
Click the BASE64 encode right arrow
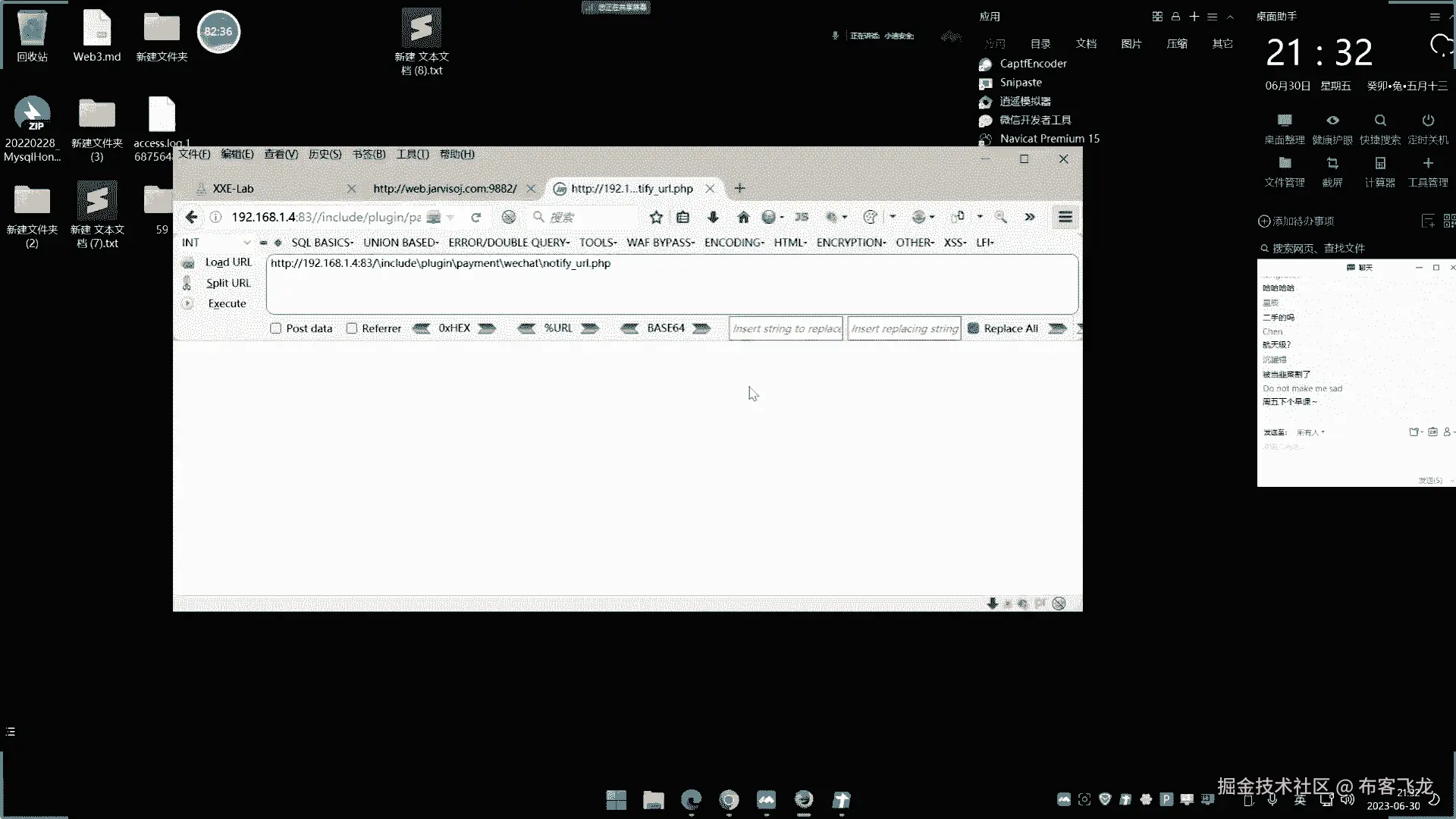701,328
